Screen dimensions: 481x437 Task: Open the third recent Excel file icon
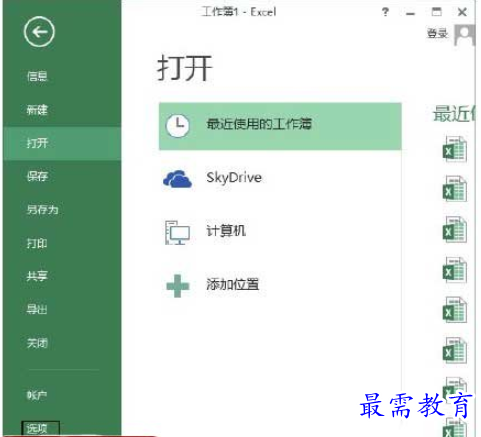click(455, 230)
